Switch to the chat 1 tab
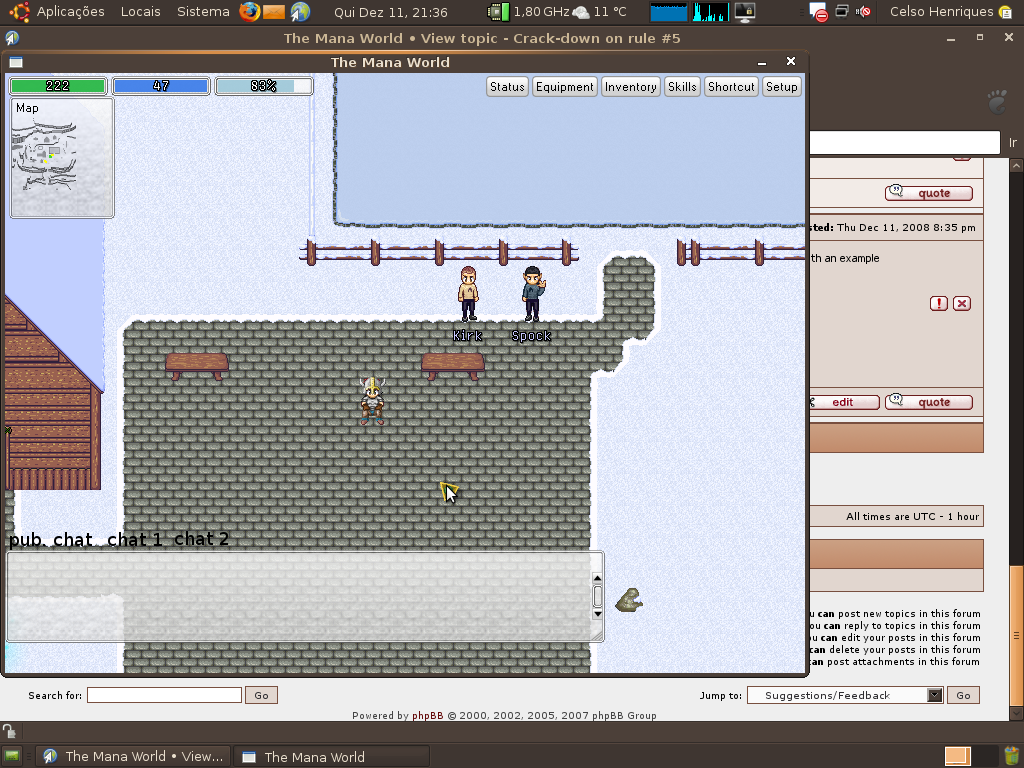The width and height of the screenshot is (1024, 768). pos(135,539)
